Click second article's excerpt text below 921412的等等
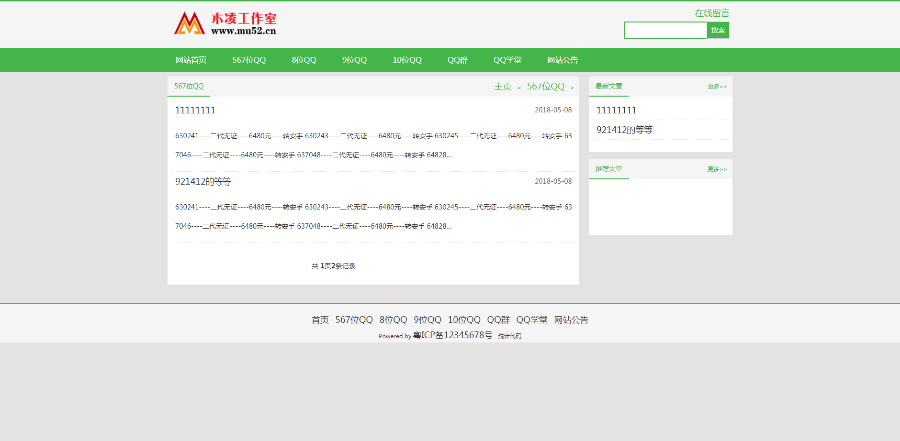This screenshot has height=441, width=900. (x=373, y=216)
